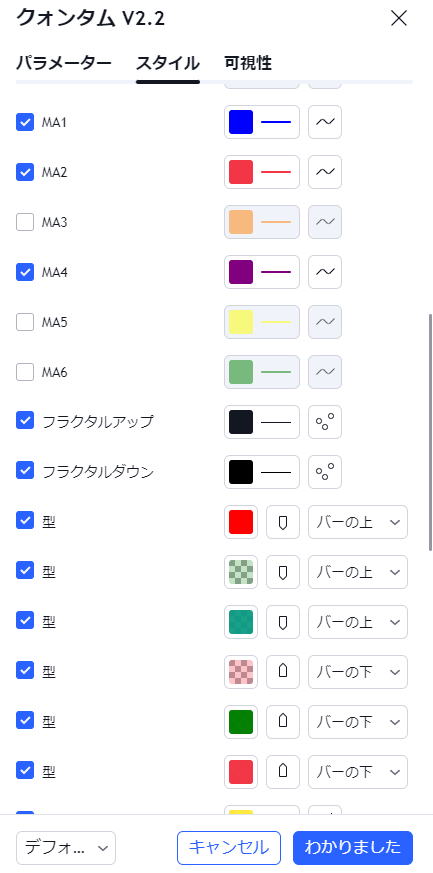433x873 pixels.
Task: Click label-down shape icon beside teal 型 swatch
Action: [283, 622]
